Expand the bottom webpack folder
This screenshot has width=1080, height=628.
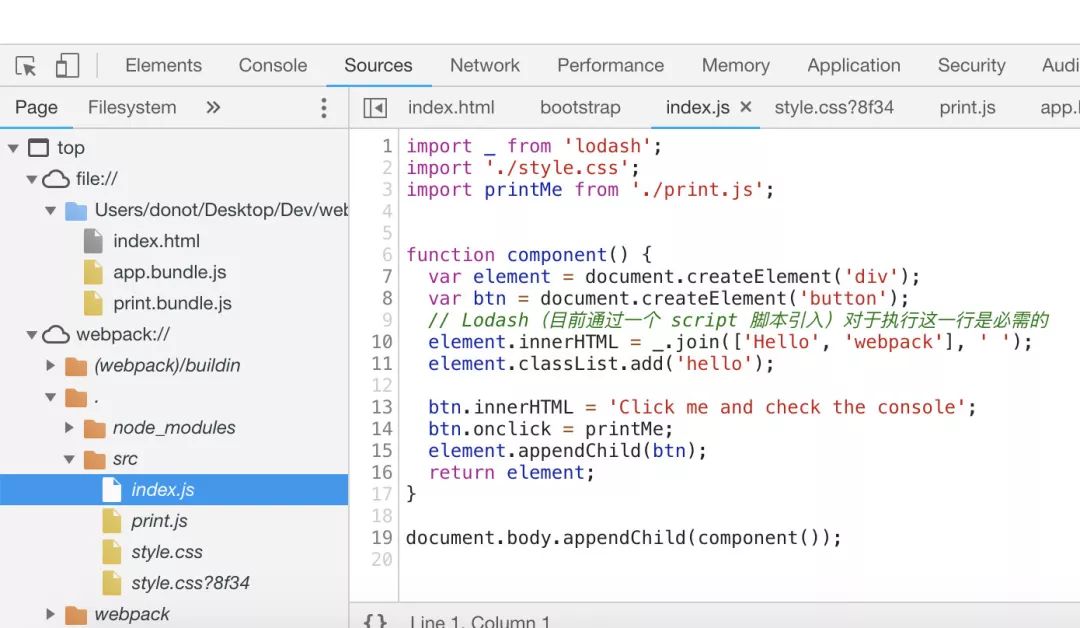pyautogui.click(x=50, y=614)
